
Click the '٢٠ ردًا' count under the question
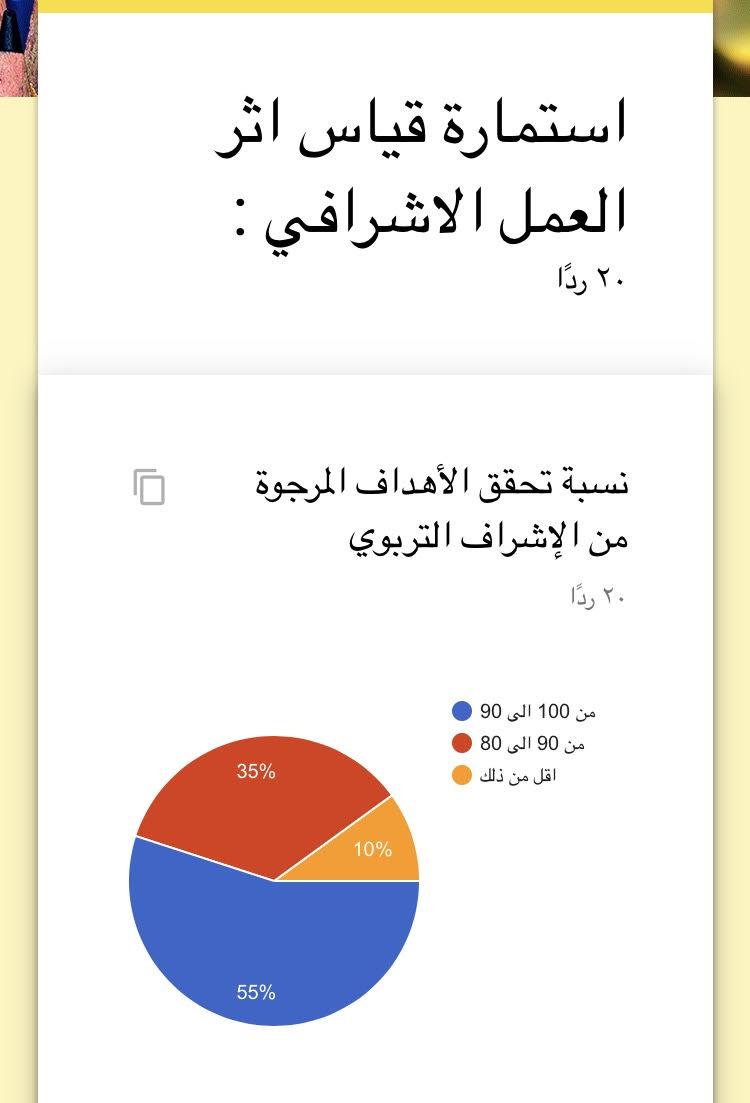click(x=597, y=598)
